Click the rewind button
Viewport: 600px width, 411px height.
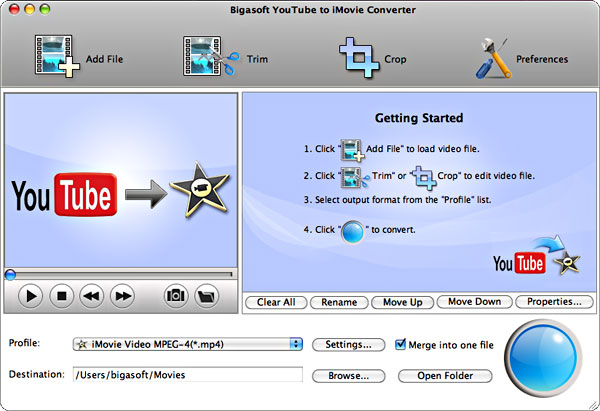click(91, 296)
